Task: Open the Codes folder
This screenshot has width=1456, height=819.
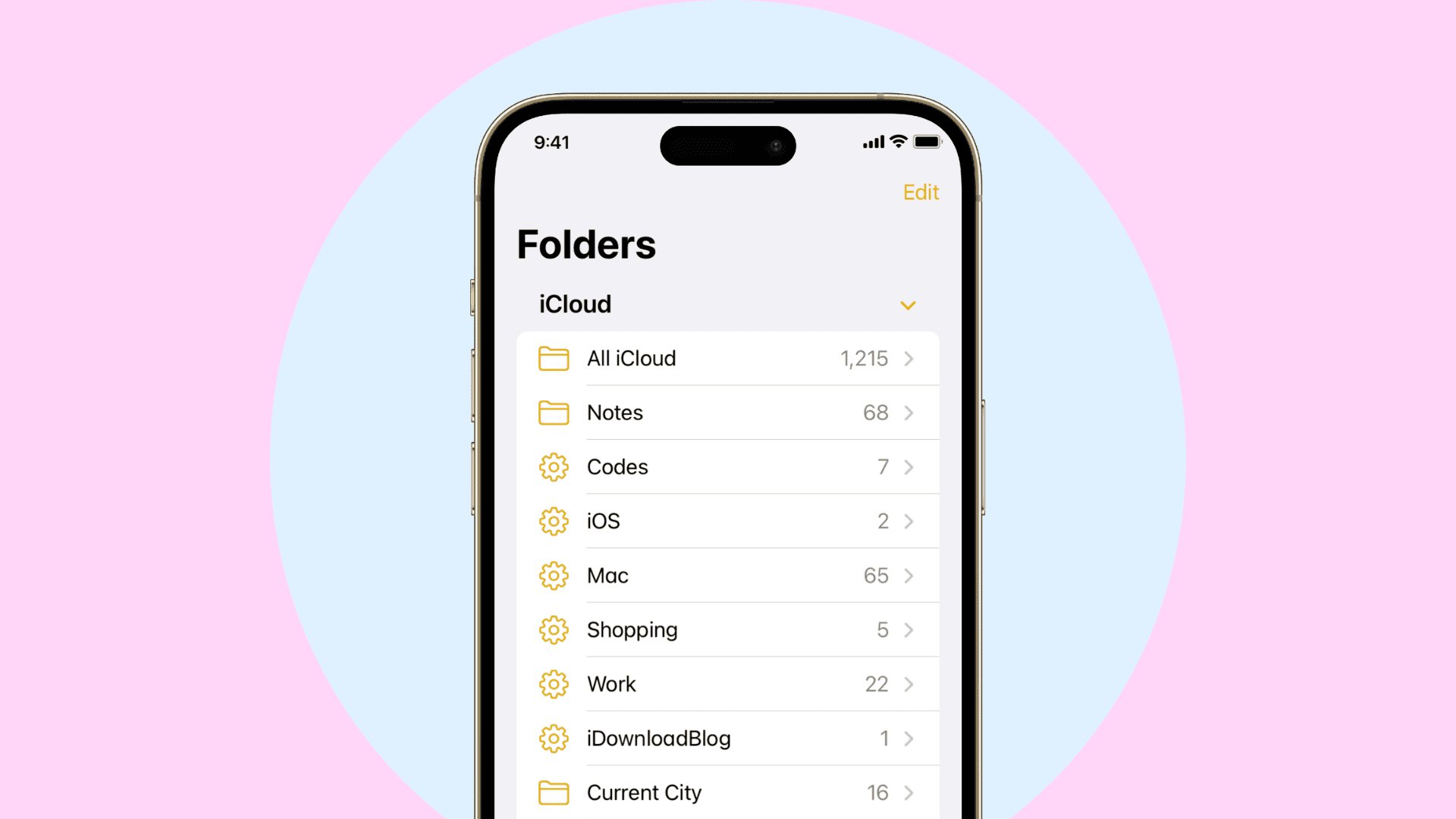Action: coord(728,466)
